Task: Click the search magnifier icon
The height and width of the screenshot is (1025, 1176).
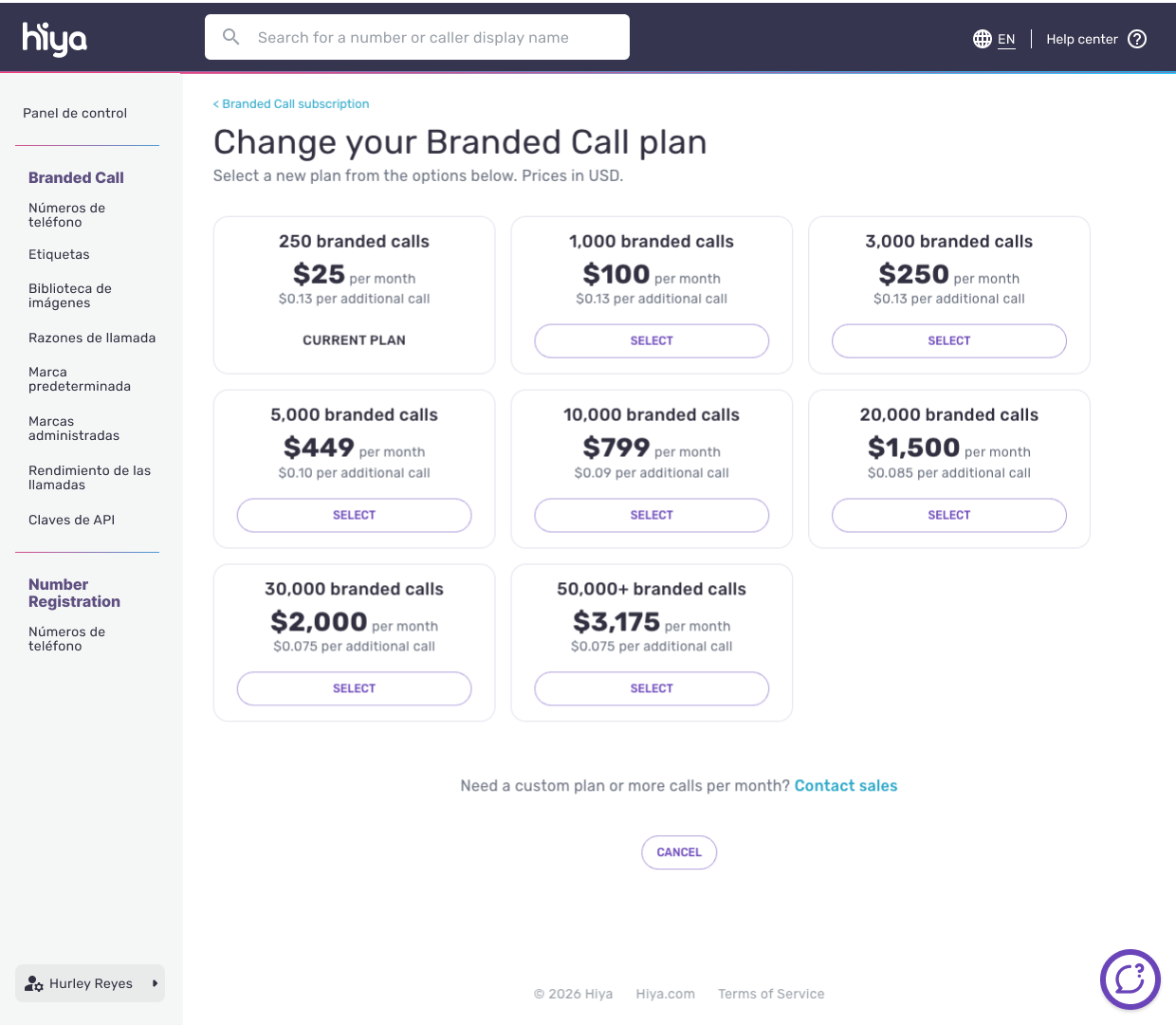Action: click(230, 37)
